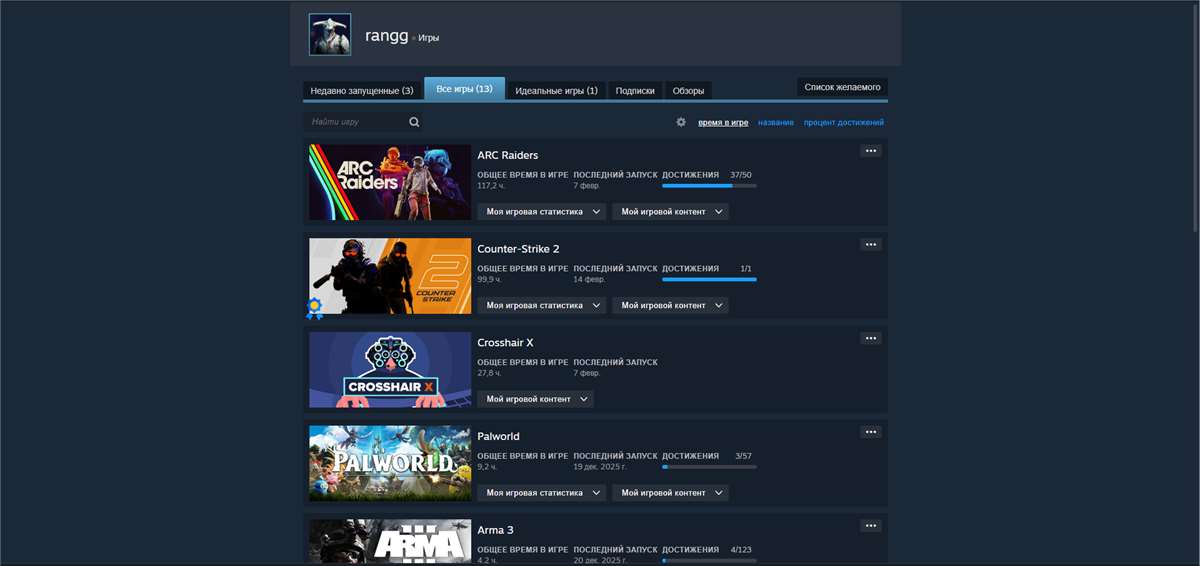This screenshot has height=566, width=1200.
Task: Open 'Список желаемого' wishlist button
Action: (842, 87)
